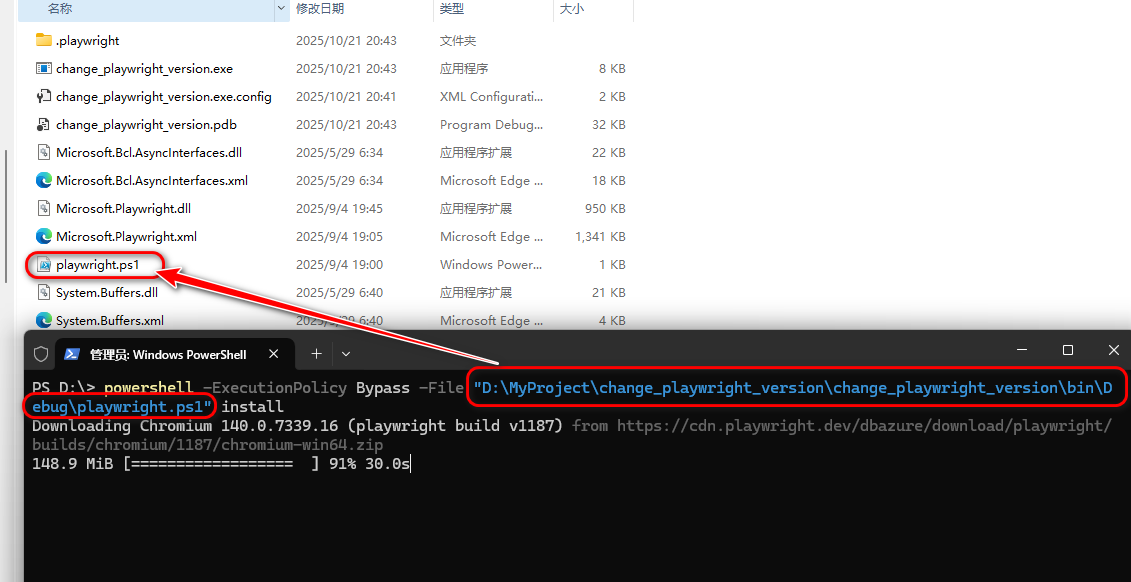
Task: Select the .playwright folder name
Action: tap(87, 40)
